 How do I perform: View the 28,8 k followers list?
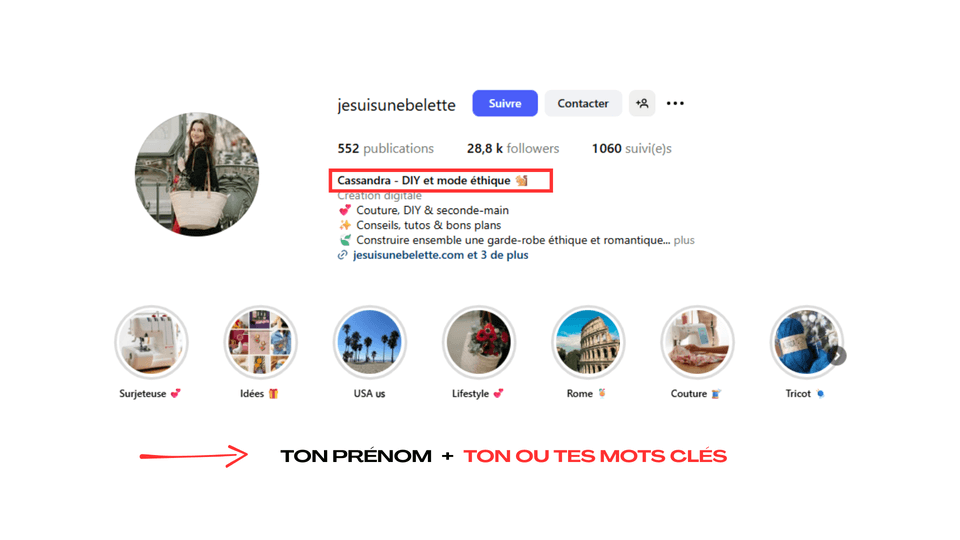pos(513,148)
